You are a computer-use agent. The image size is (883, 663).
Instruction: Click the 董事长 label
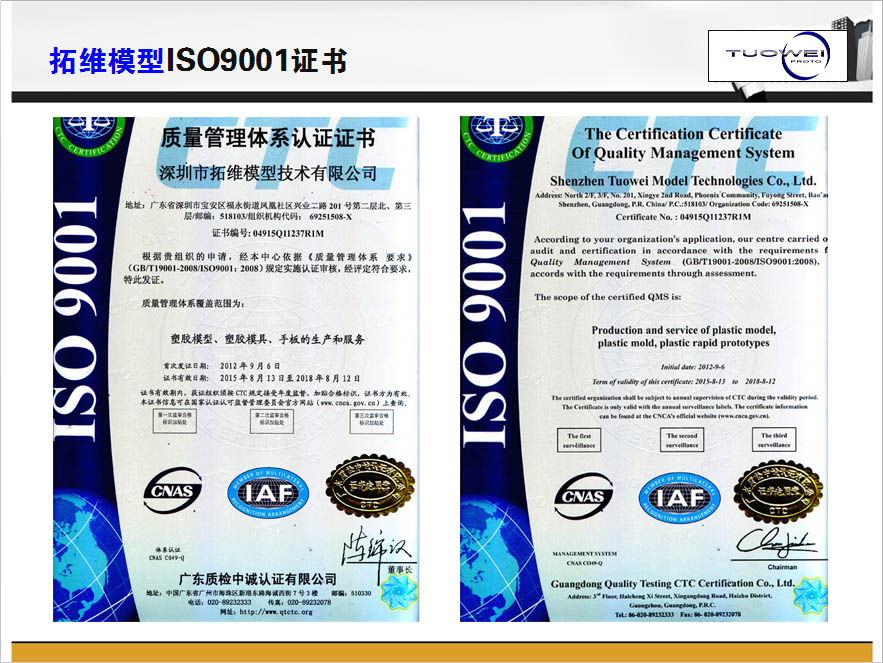pyautogui.click(x=399, y=569)
